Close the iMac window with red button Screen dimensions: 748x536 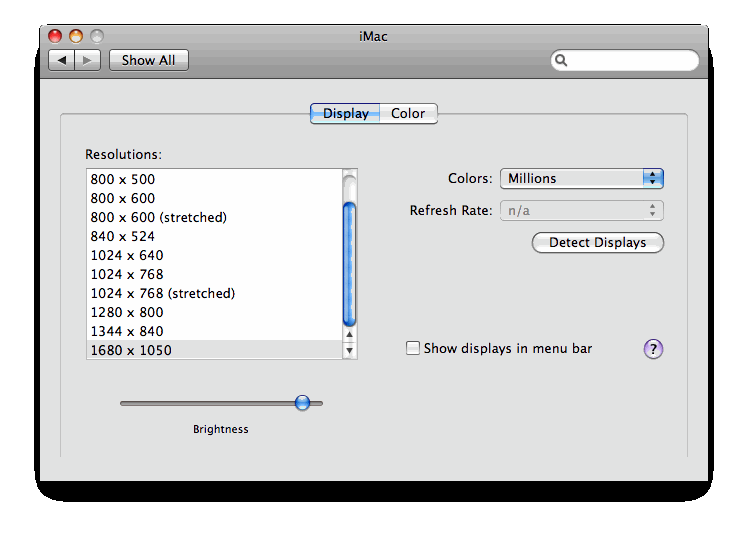click(55, 36)
